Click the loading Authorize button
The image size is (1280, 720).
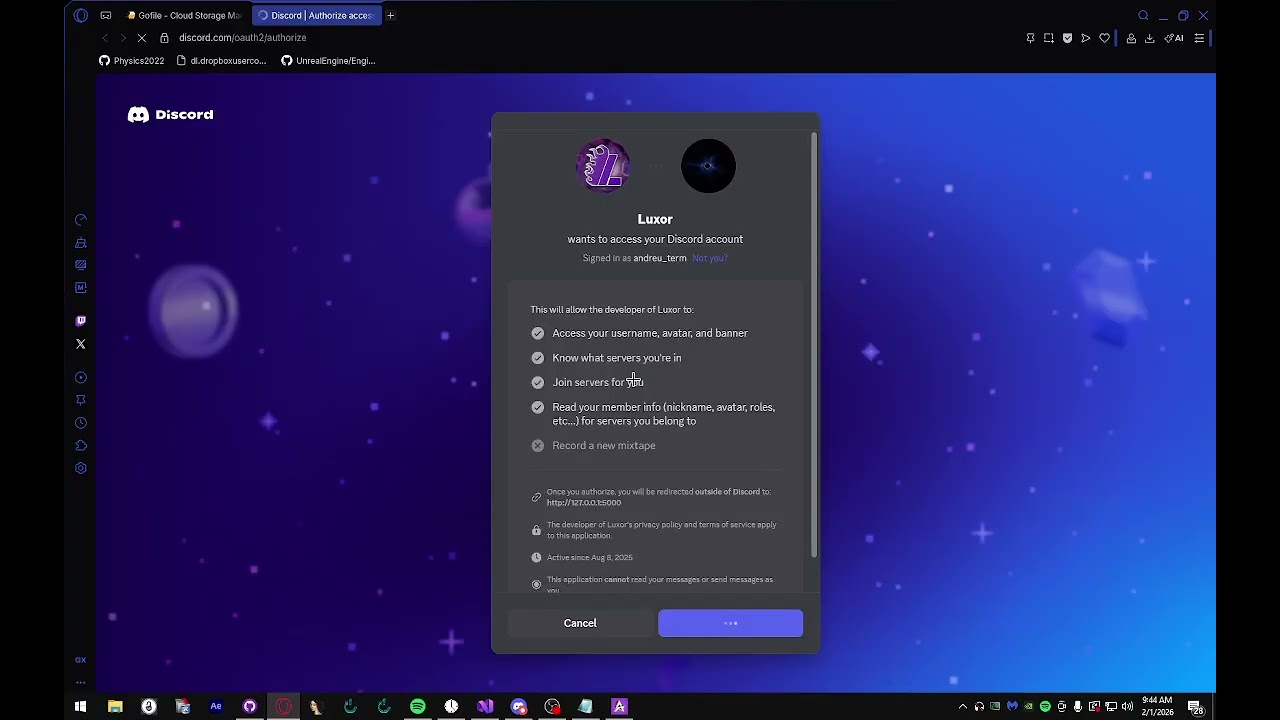(x=730, y=623)
